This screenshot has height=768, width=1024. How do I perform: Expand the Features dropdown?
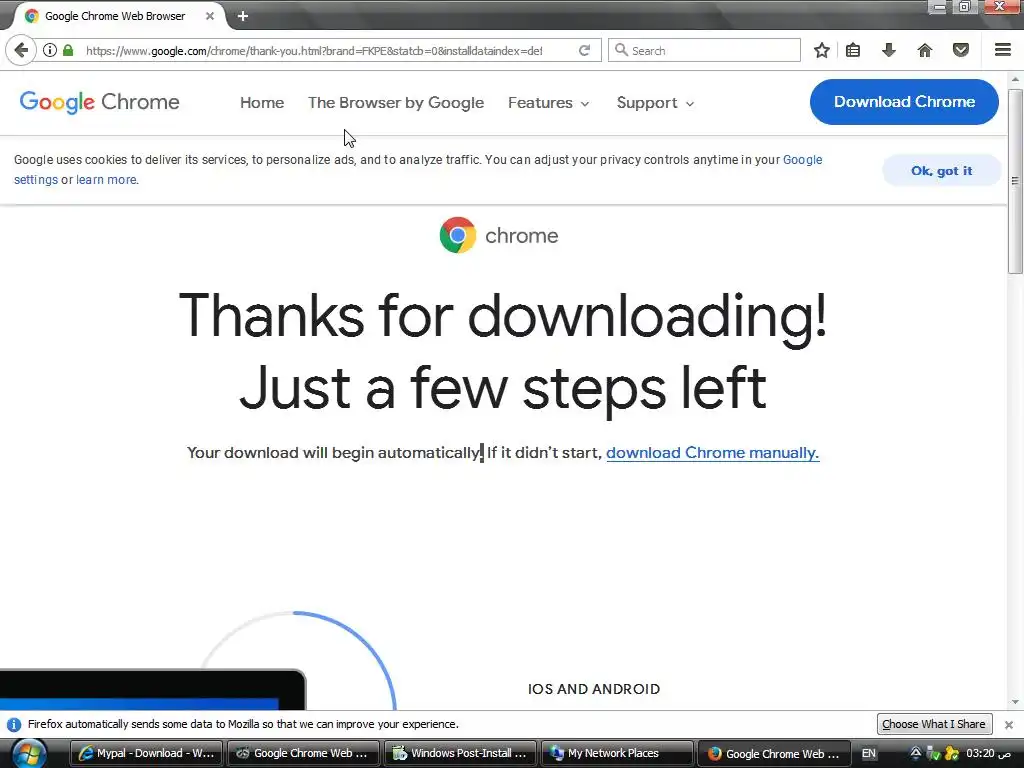tap(549, 103)
